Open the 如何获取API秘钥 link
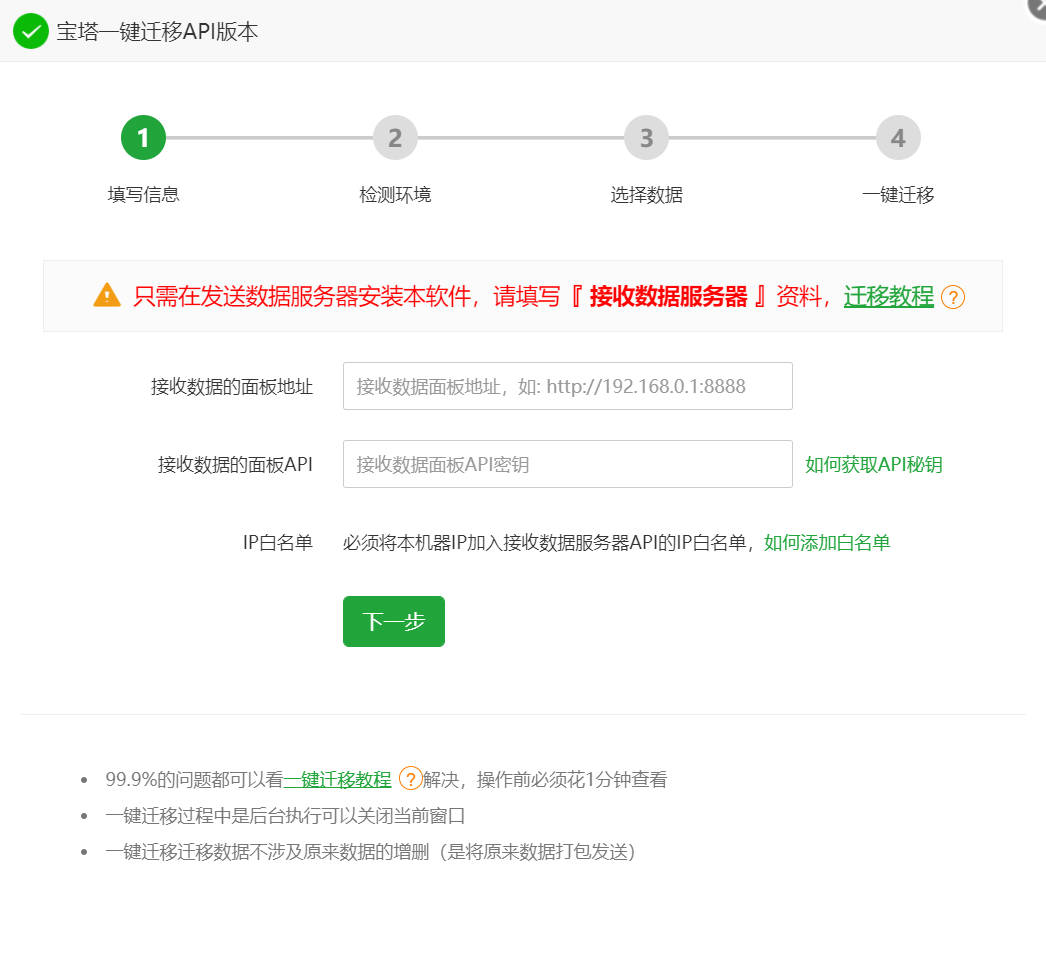The height and width of the screenshot is (965, 1046). (873, 464)
